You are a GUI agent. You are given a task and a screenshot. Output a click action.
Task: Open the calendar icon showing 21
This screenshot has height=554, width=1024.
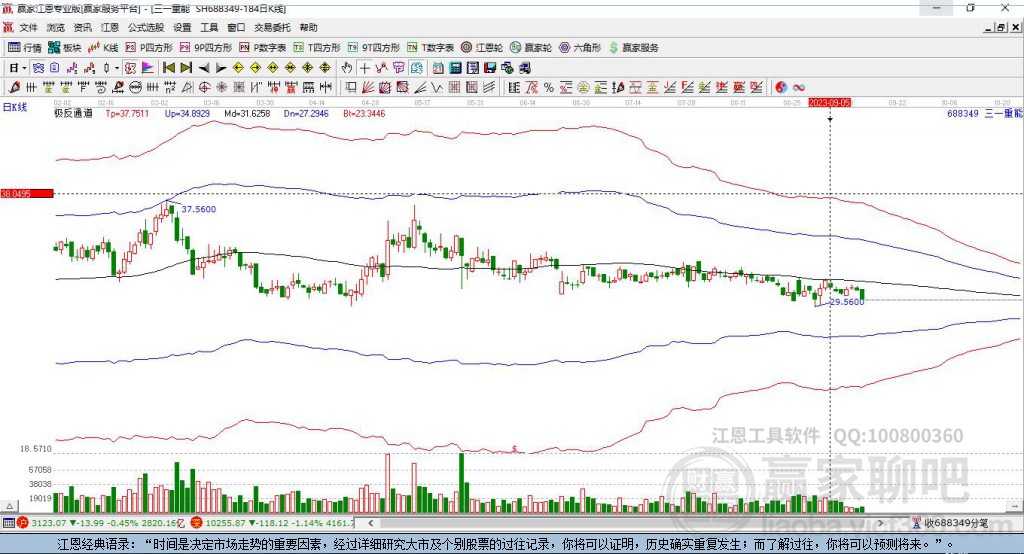pyautogui.click(x=438, y=68)
